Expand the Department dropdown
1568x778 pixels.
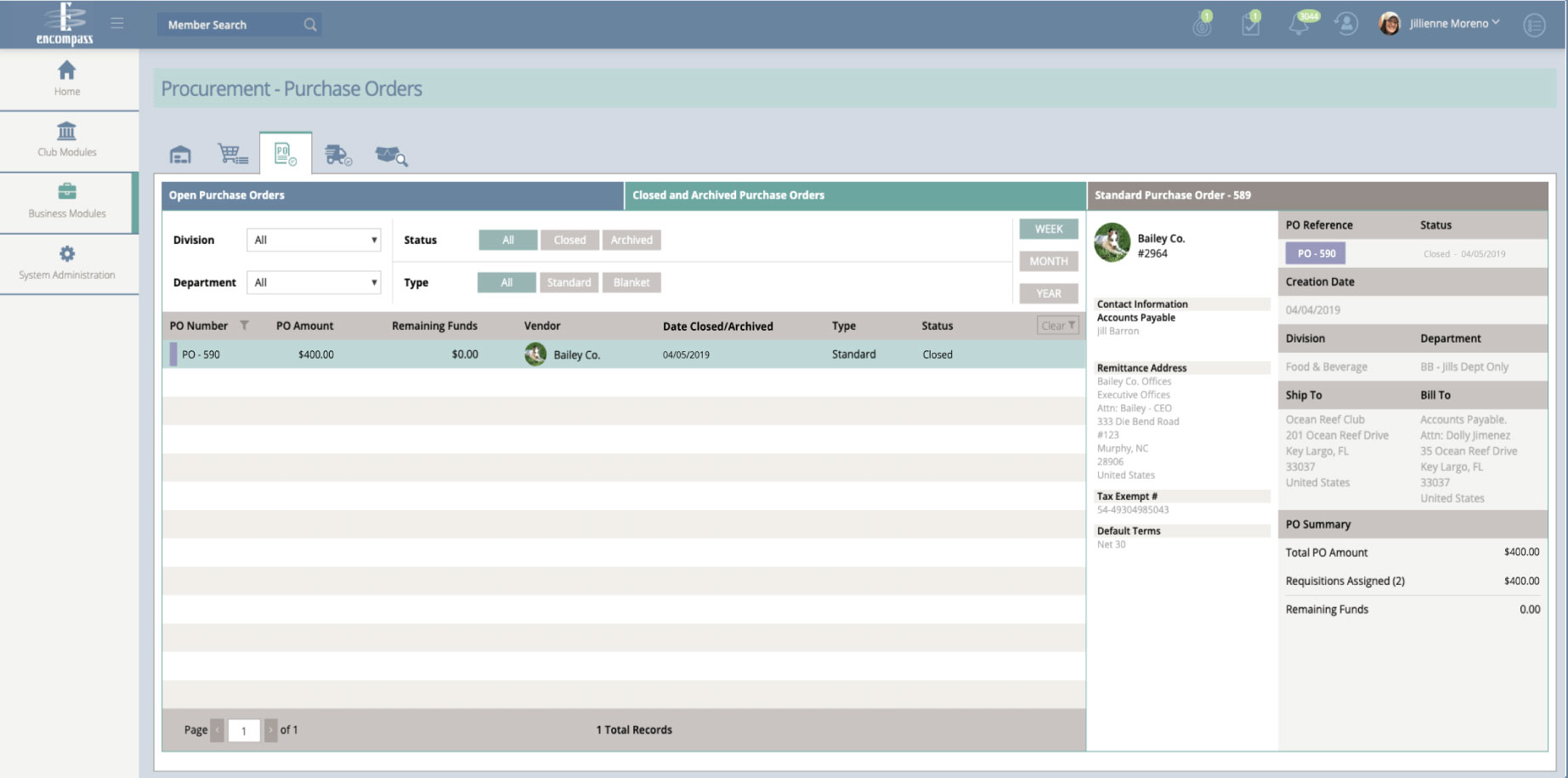coord(314,282)
